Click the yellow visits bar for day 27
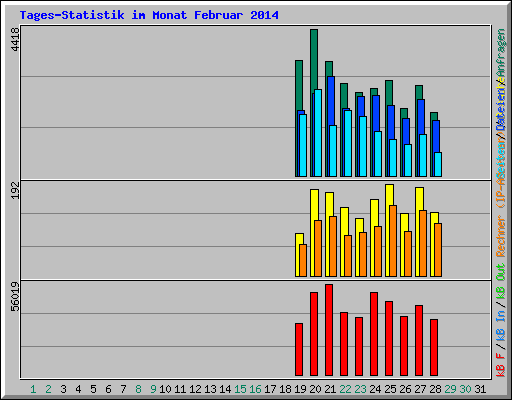 pyautogui.click(x=419, y=198)
